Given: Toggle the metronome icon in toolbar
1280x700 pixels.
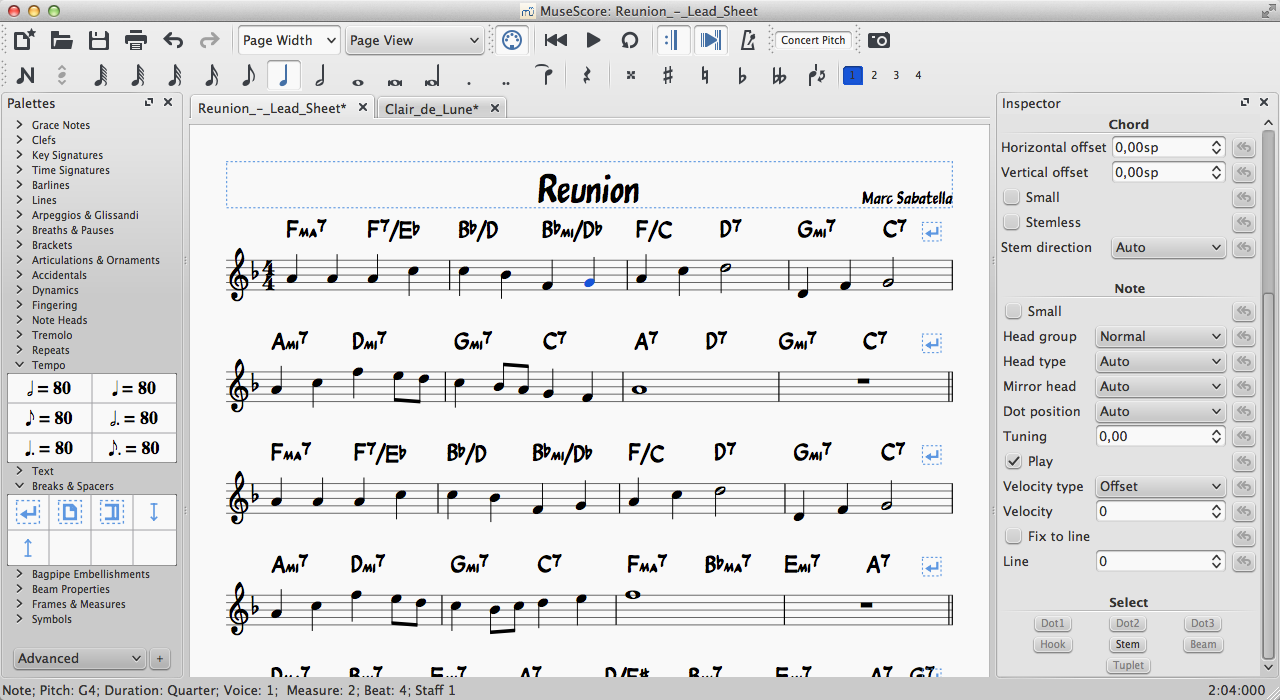Looking at the screenshot, I should pyautogui.click(x=748, y=40).
